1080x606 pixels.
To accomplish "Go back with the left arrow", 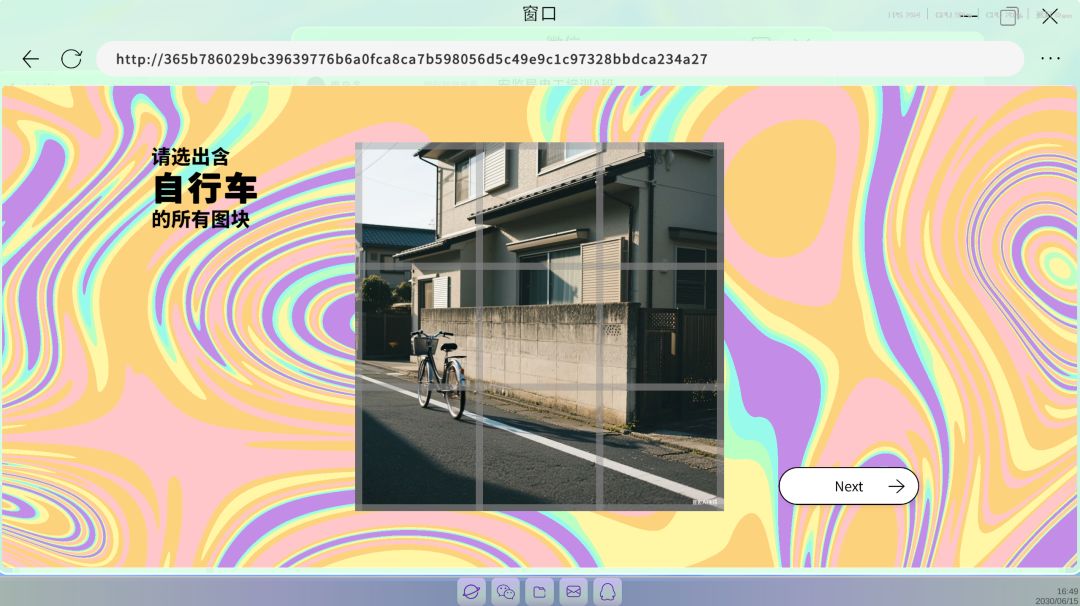I will pyautogui.click(x=30, y=59).
